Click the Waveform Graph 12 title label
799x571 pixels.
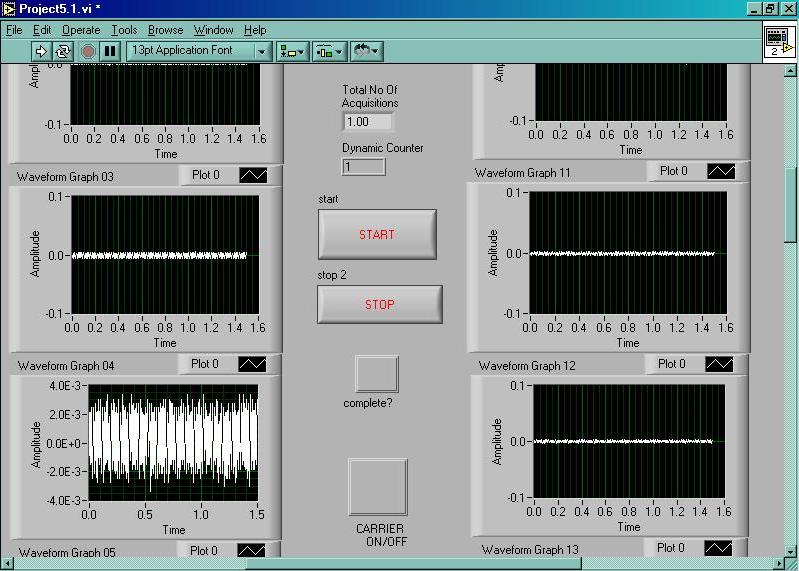pyautogui.click(x=527, y=366)
